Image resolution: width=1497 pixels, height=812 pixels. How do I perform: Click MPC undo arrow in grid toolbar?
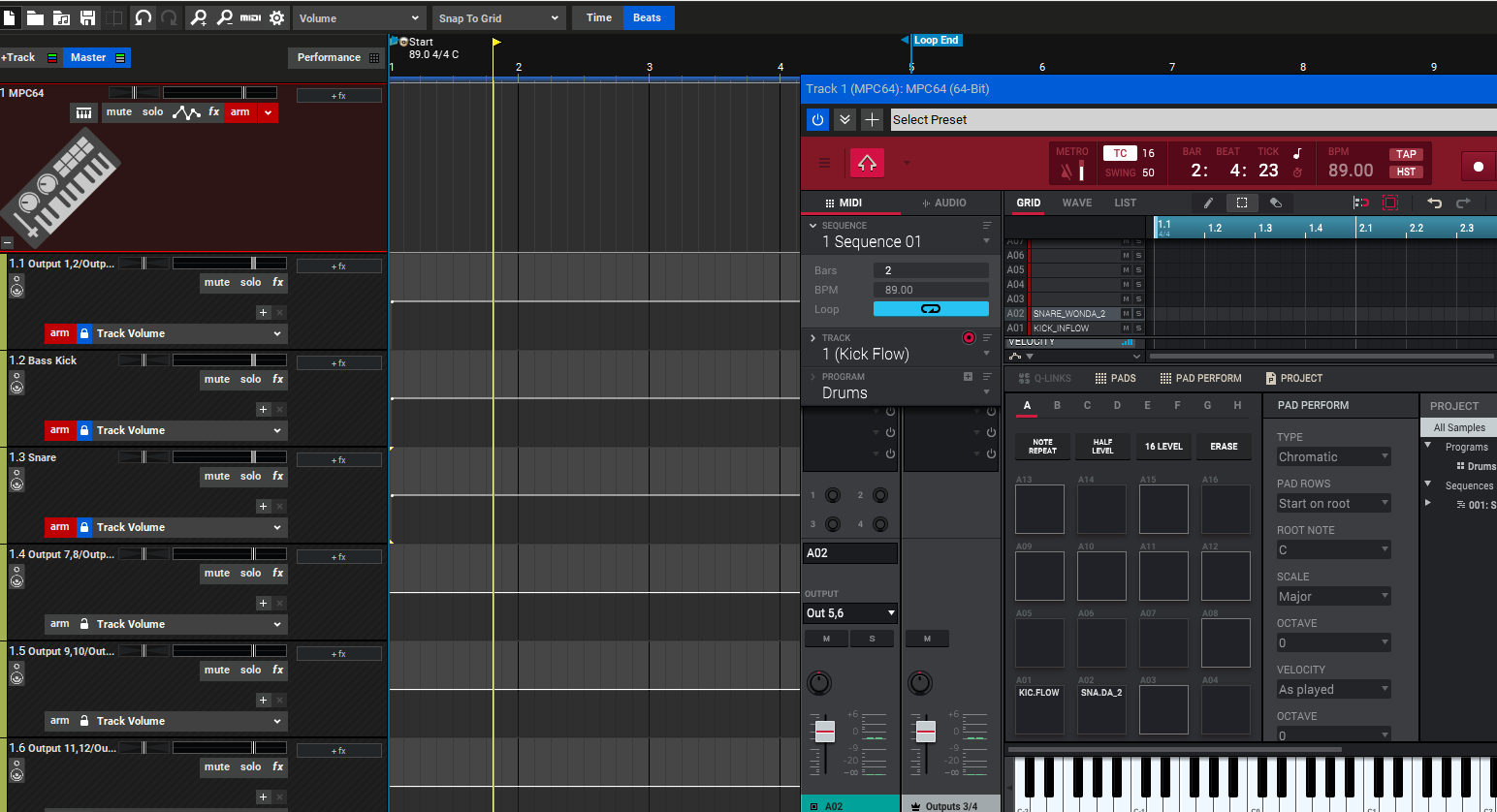click(1434, 203)
